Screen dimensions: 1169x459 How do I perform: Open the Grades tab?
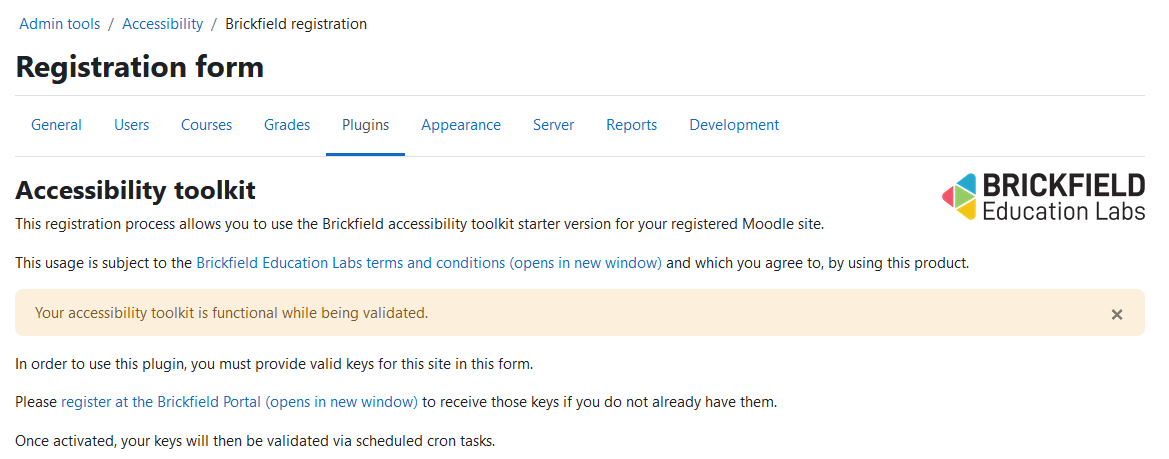287,125
